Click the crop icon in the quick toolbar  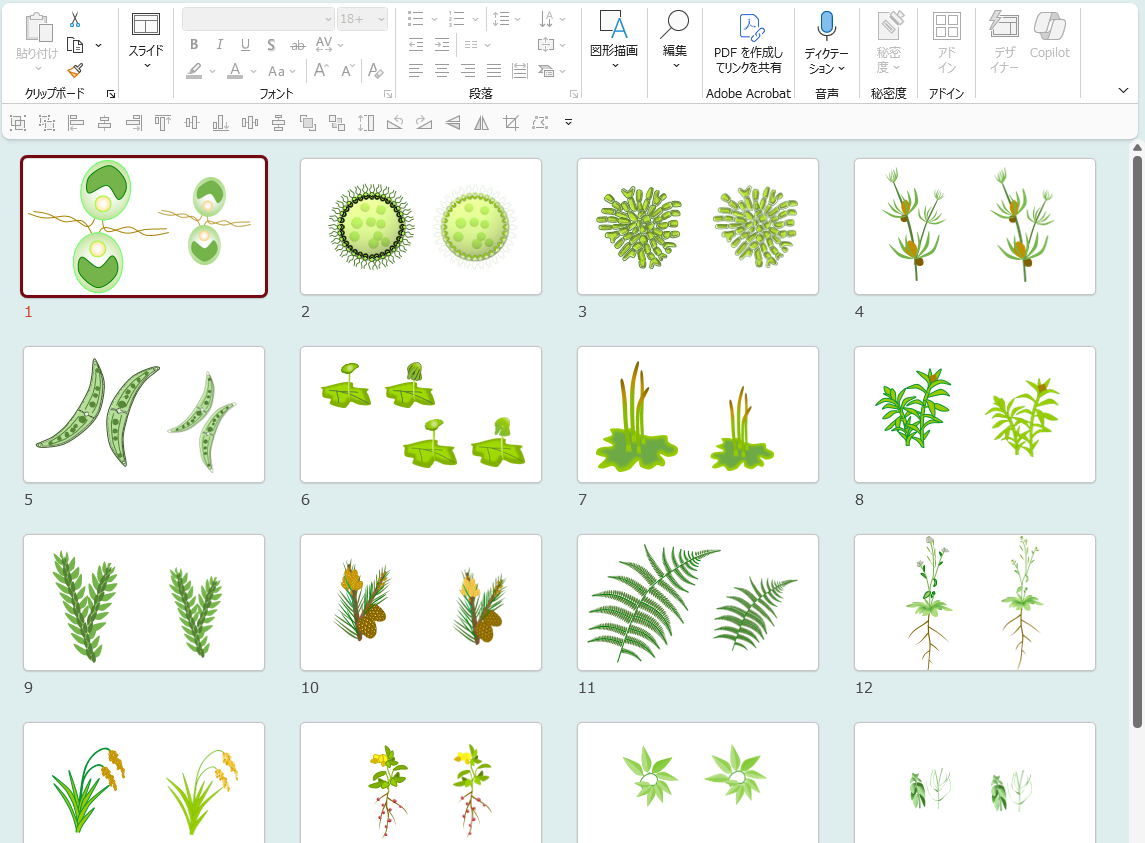511,123
